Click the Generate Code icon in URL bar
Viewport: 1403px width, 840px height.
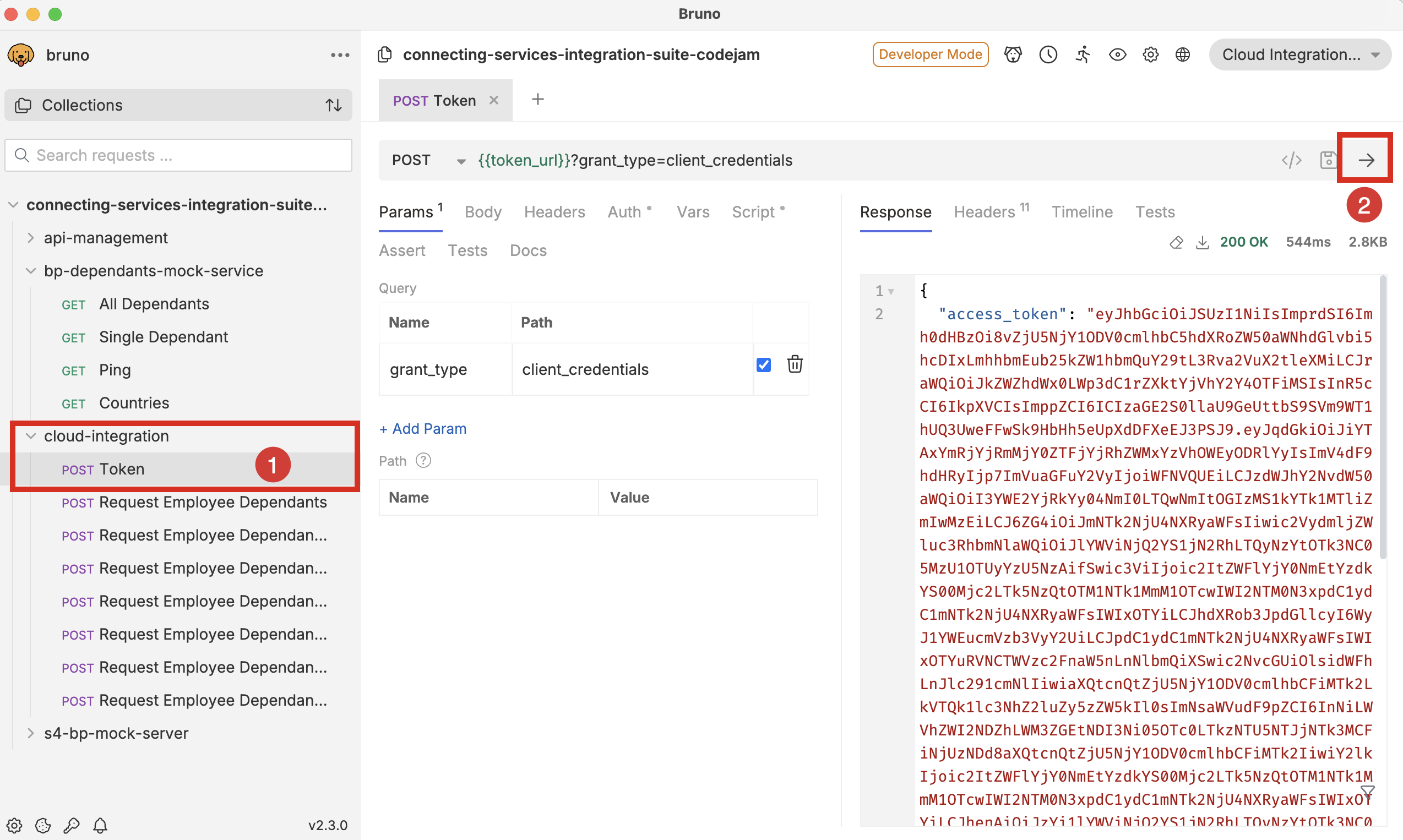click(1291, 160)
